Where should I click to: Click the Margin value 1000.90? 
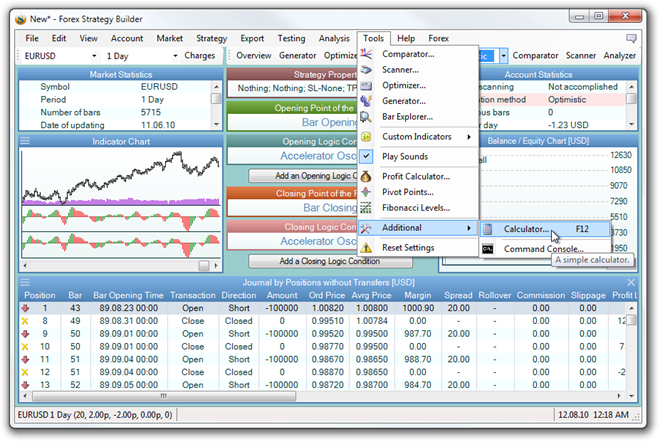pyautogui.click(x=418, y=308)
